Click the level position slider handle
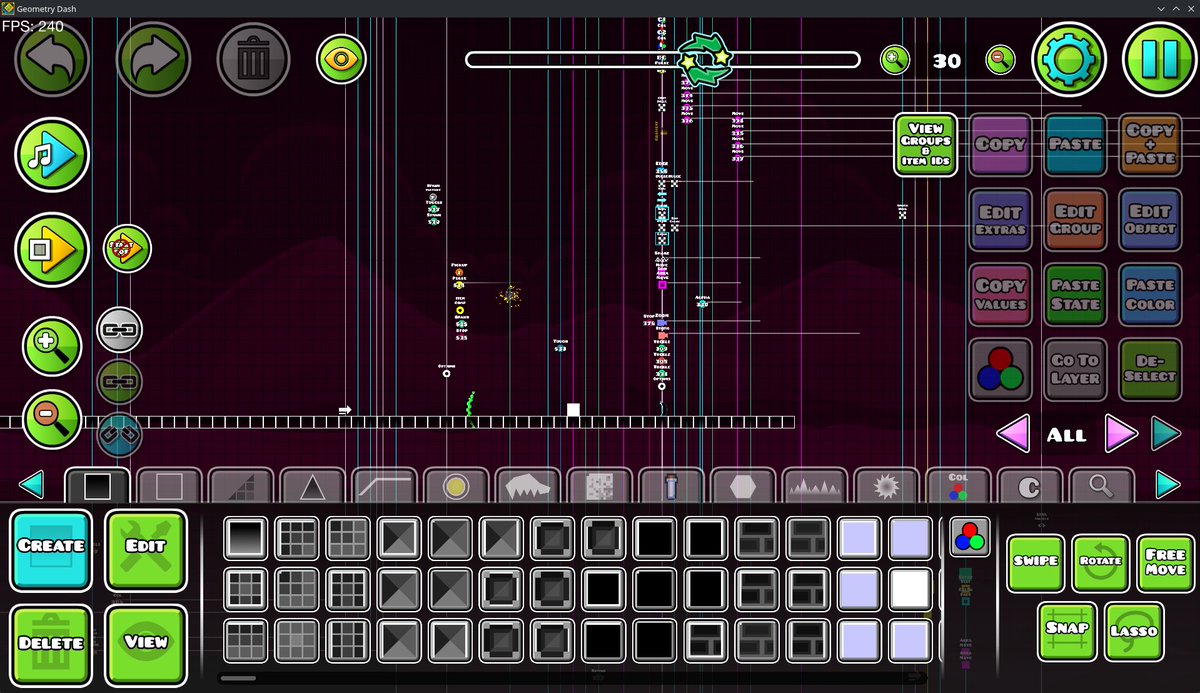The width and height of the screenshot is (1200, 693). [x=703, y=59]
